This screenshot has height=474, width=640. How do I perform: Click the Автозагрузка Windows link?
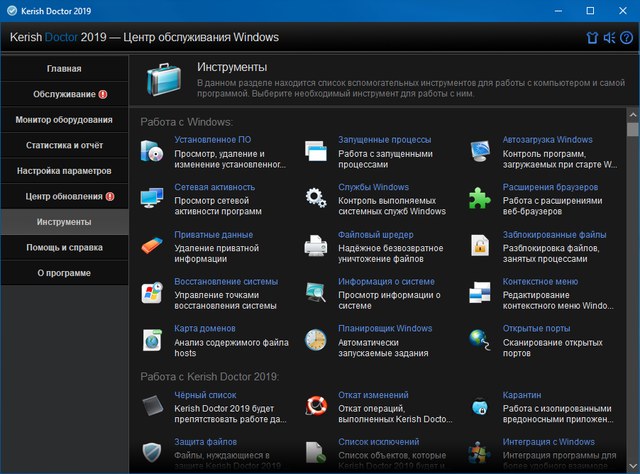coord(547,140)
